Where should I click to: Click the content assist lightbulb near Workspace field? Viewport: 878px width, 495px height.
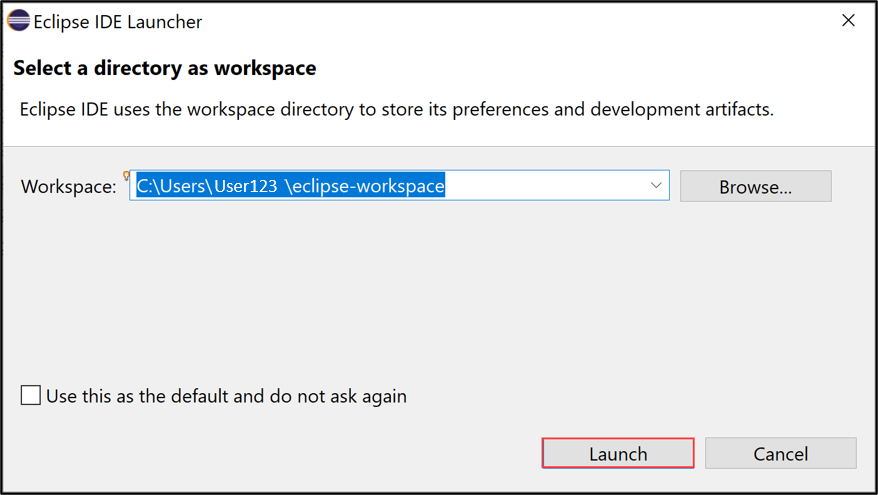pos(126,176)
